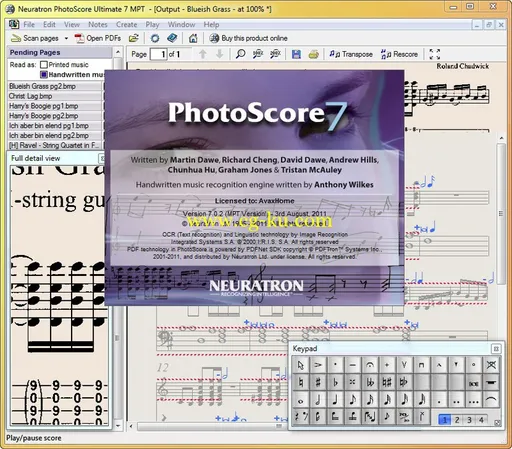Click the fermata key on Keypad
This screenshot has width=512, height=449.
coord(369,365)
